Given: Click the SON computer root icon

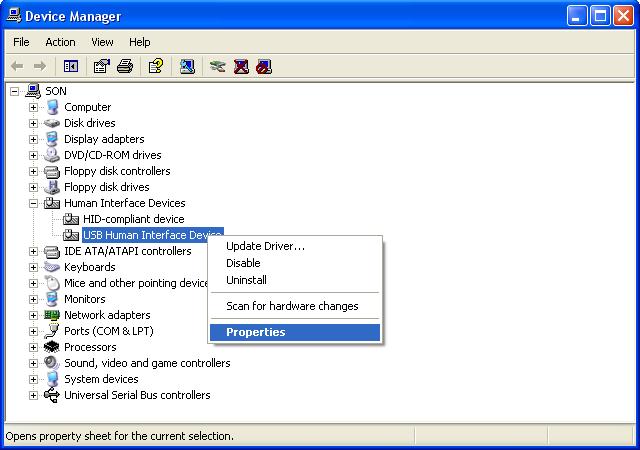Looking at the screenshot, I should pos(33,91).
